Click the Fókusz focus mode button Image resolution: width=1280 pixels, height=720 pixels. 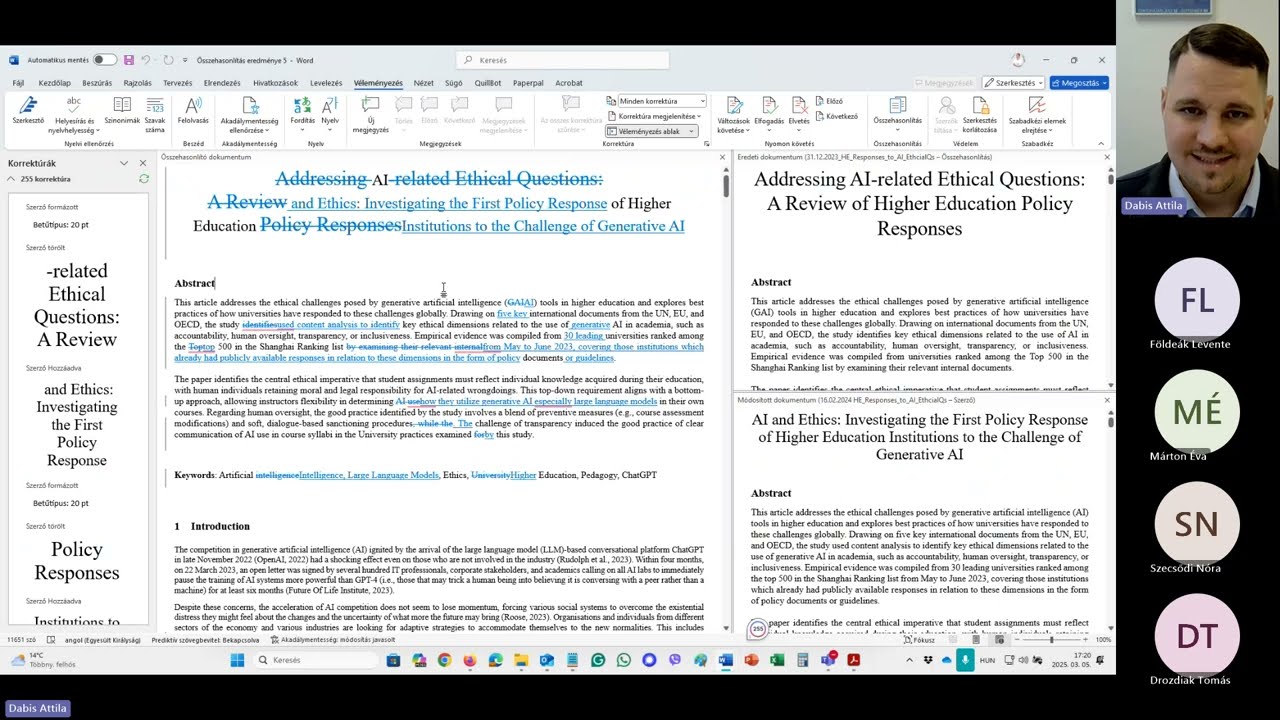tap(918, 640)
